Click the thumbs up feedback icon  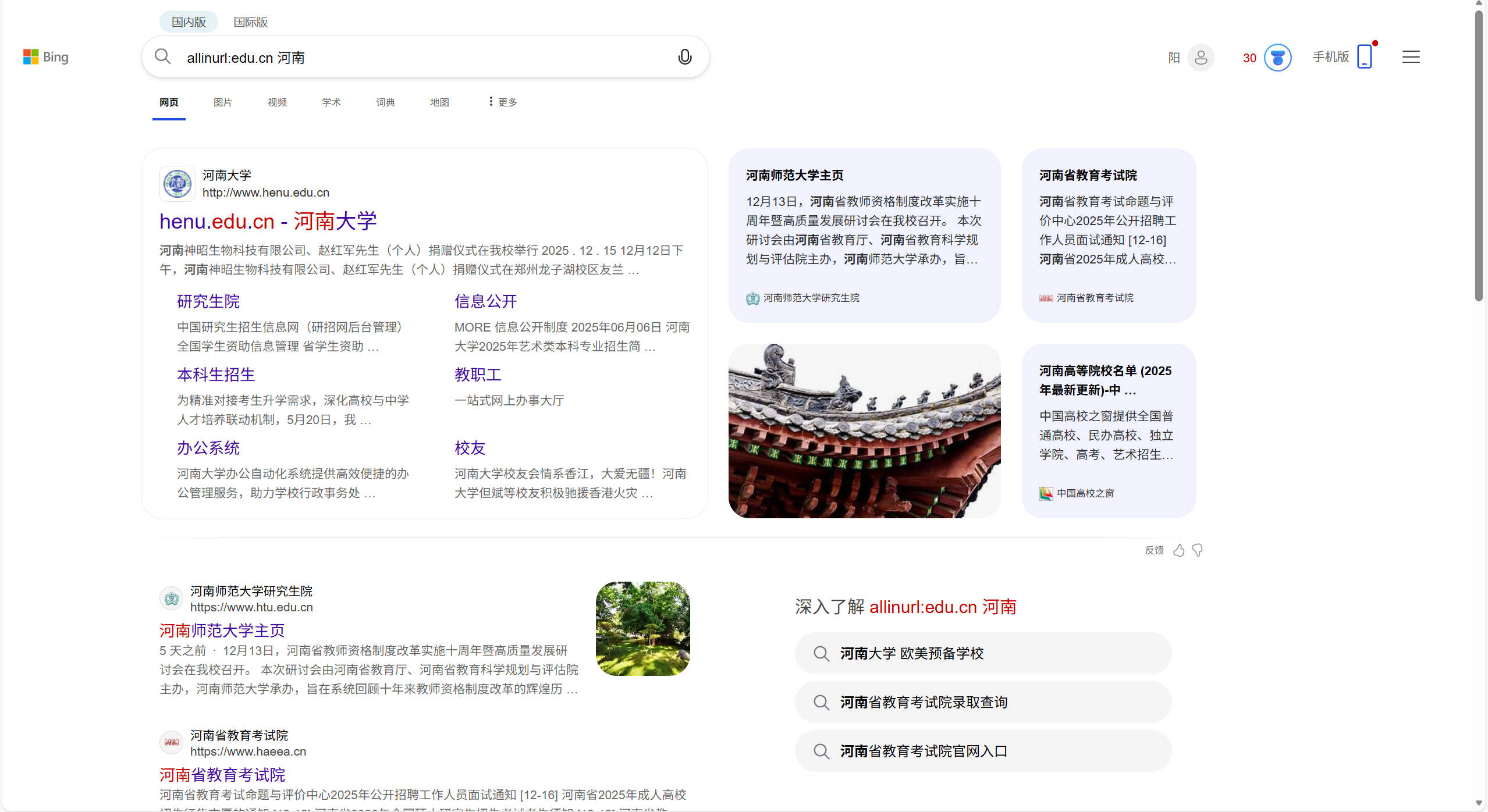pyautogui.click(x=1178, y=550)
